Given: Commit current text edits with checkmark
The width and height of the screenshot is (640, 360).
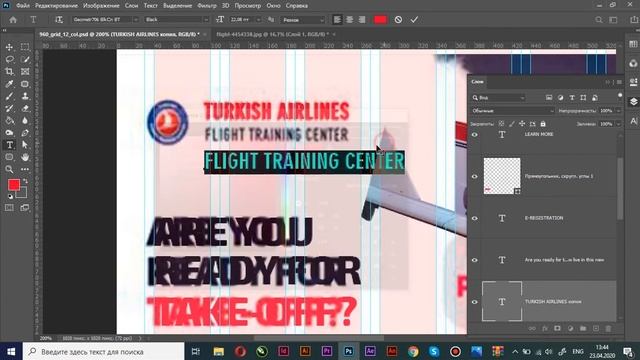Looking at the screenshot, I should coord(414,20).
